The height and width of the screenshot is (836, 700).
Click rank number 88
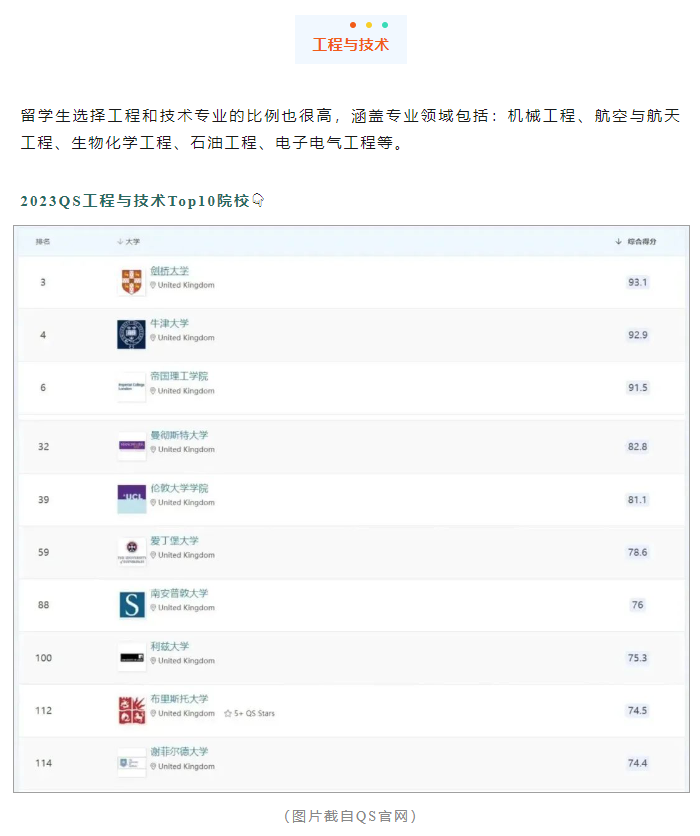44,605
